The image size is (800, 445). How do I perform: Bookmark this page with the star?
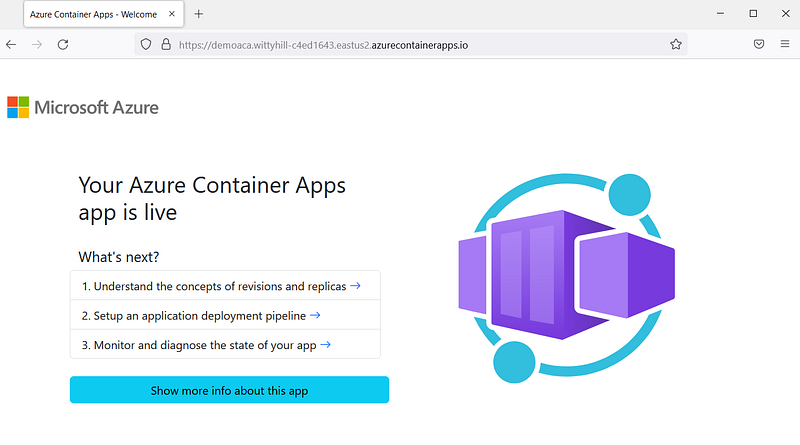pos(676,45)
